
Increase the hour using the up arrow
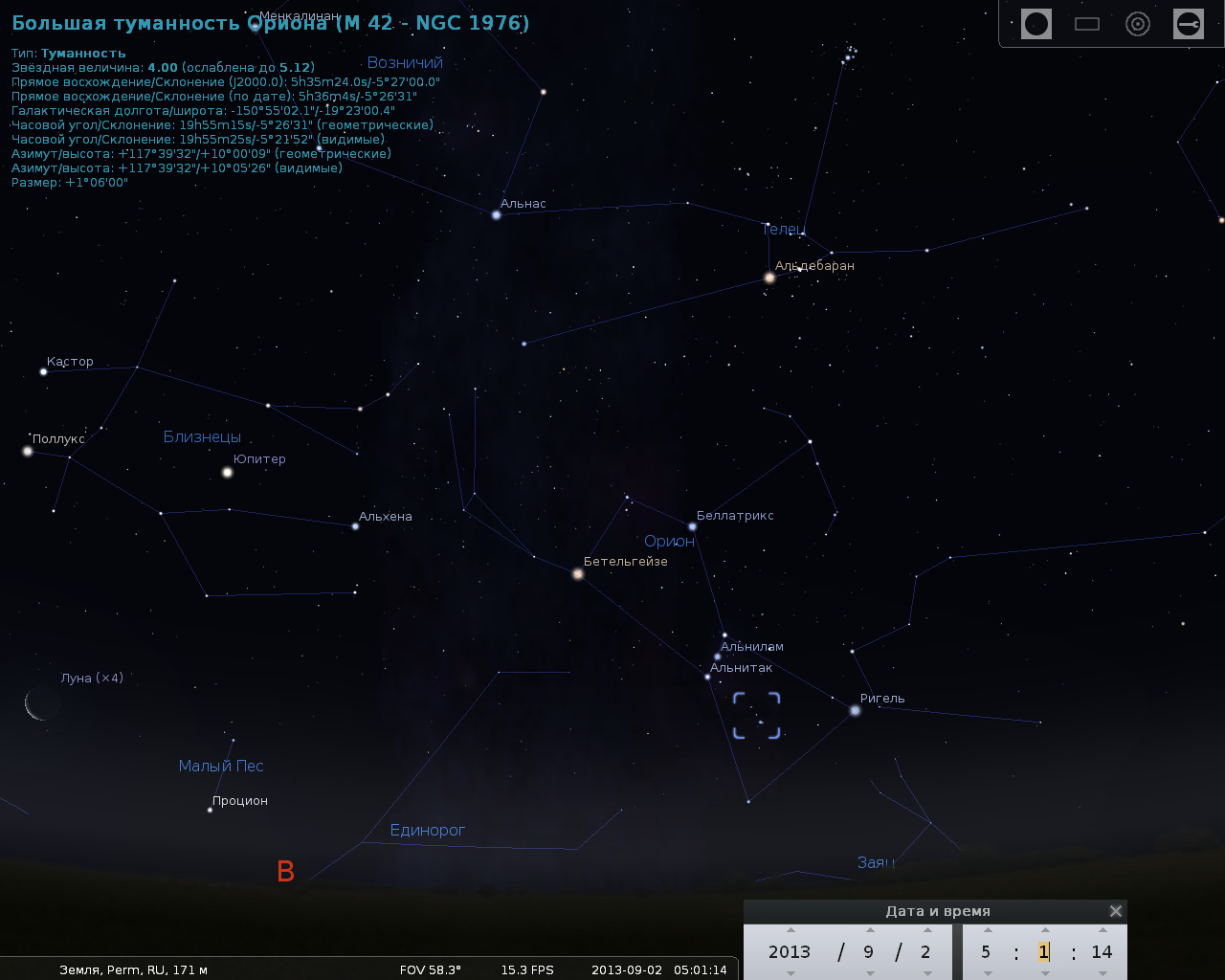[987, 929]
